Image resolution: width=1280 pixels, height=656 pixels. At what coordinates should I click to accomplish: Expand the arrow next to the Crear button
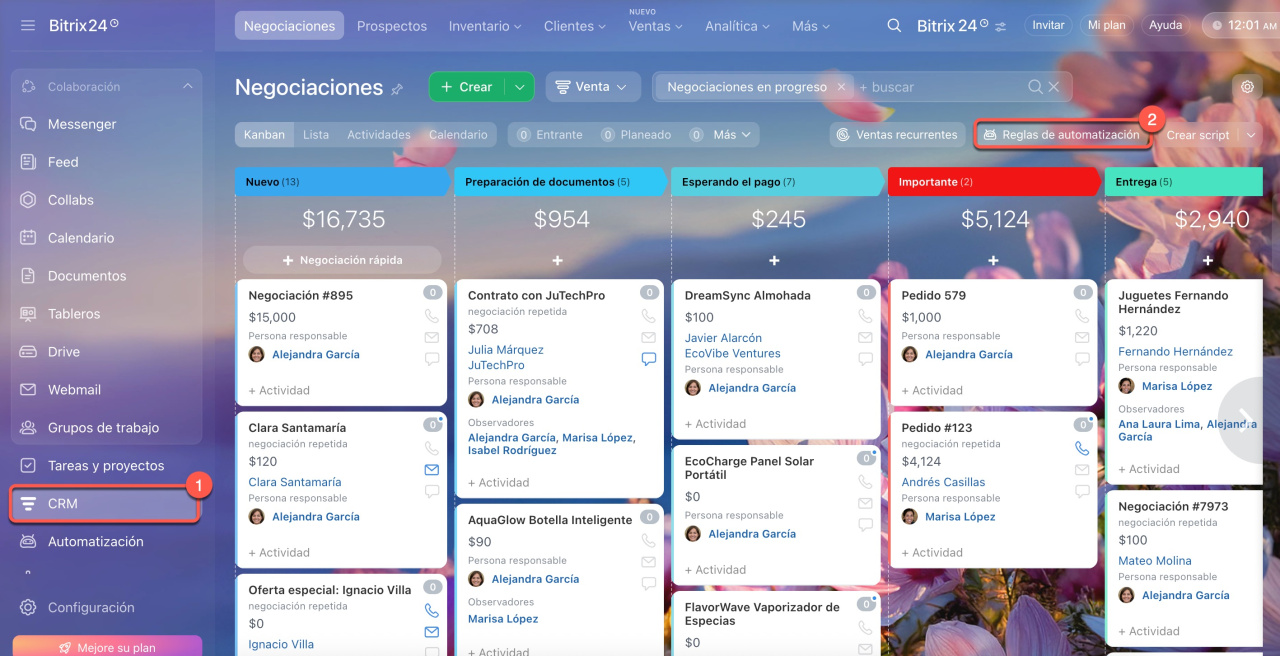pyautogui.click(x=519, y=87)
